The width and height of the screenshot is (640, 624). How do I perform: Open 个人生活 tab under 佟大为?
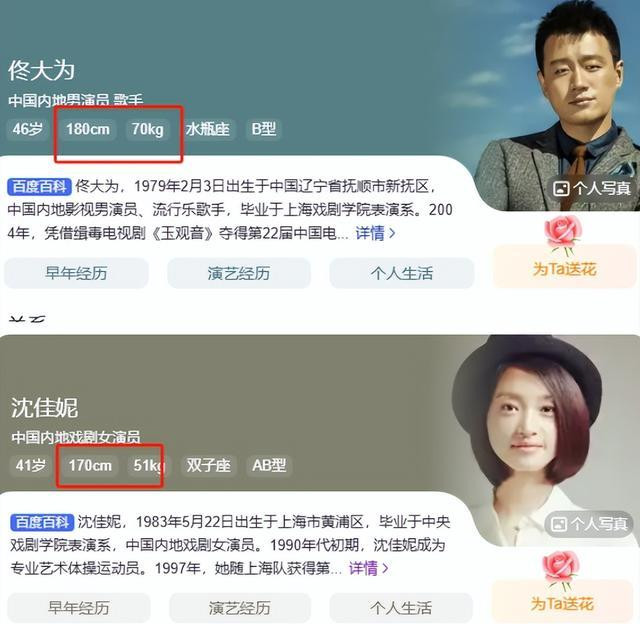(402, 273)
